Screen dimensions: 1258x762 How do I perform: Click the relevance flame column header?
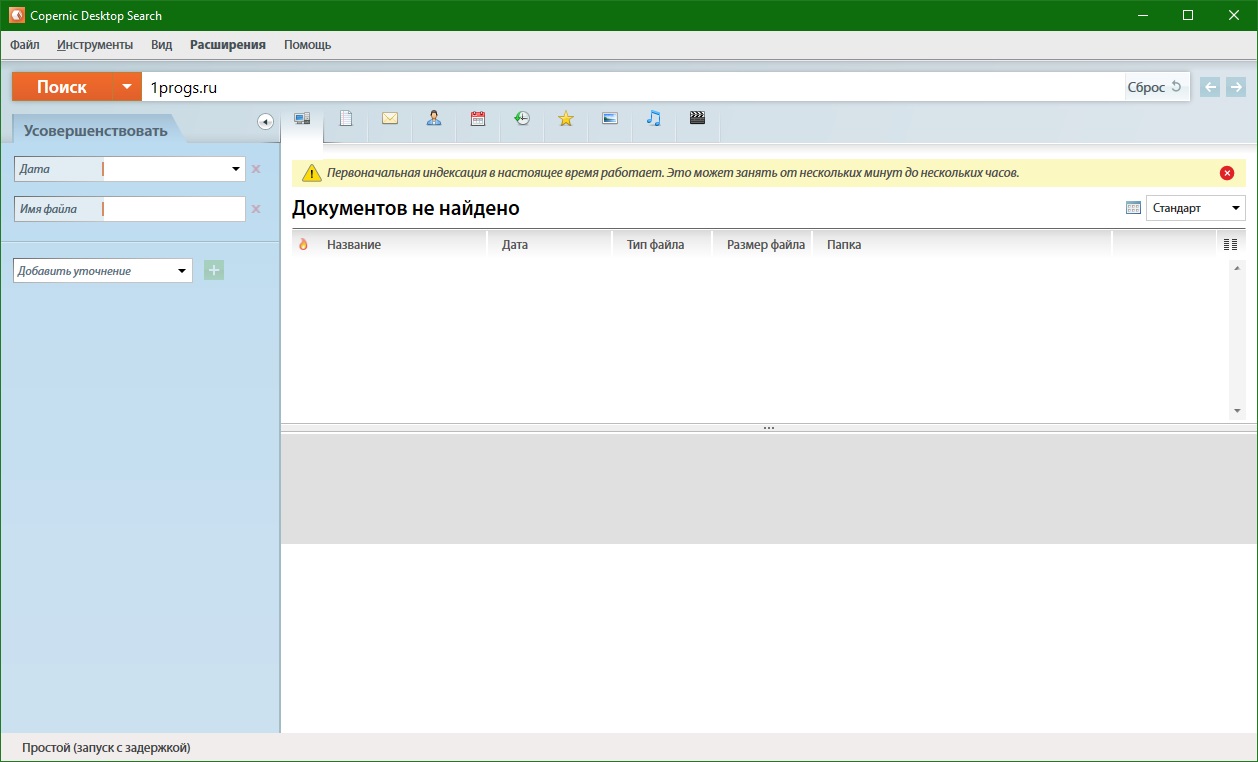[x=304, y=244]
